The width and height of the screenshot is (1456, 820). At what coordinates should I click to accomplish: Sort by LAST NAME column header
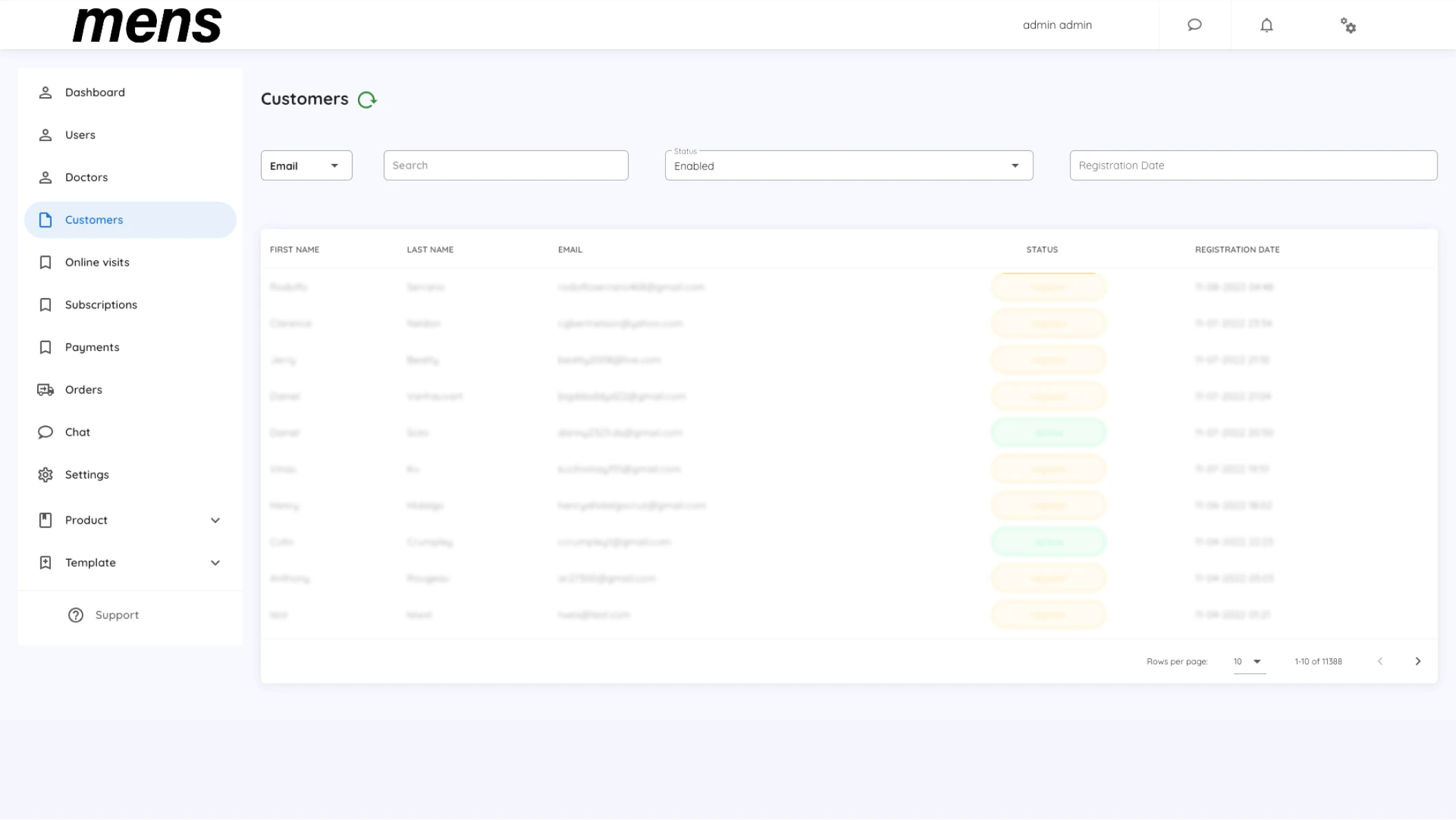pyautogui.click(x=430, y=250)
